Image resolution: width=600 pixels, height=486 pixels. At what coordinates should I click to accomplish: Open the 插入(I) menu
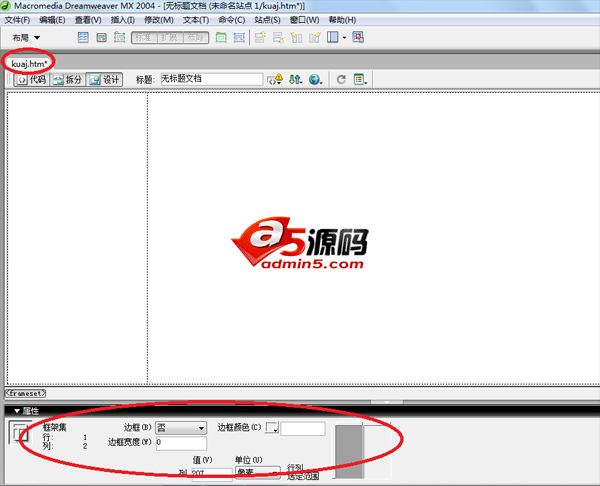point(122,20)
